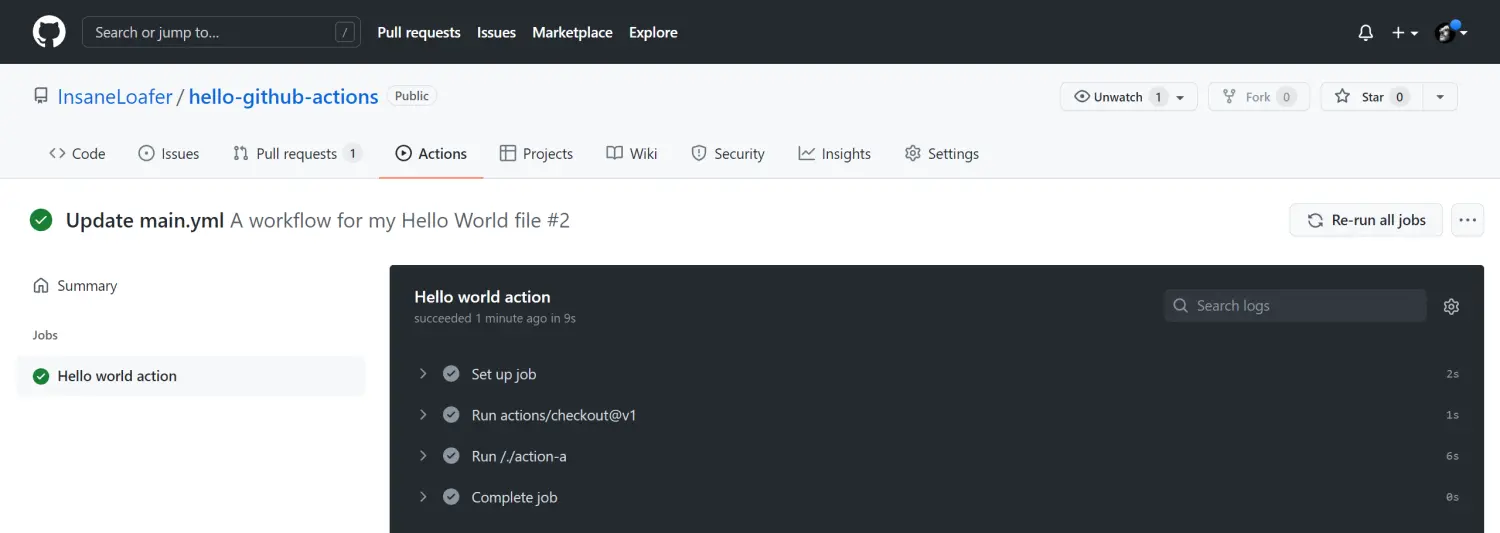
Task: Click the GitHub Octocat logo
Action: tap(49, 32)
